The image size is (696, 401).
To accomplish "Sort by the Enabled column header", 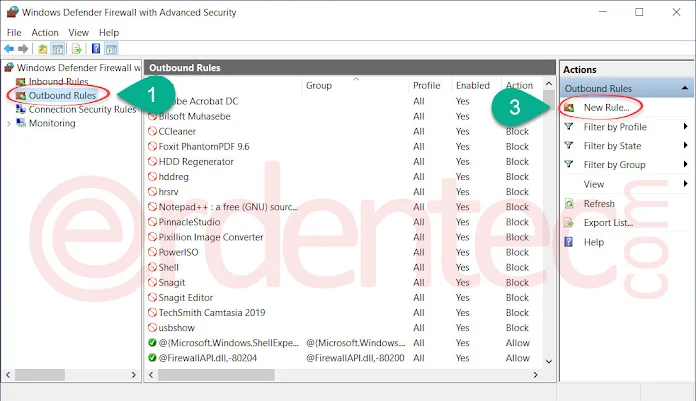I will click(x=473, y=85).
